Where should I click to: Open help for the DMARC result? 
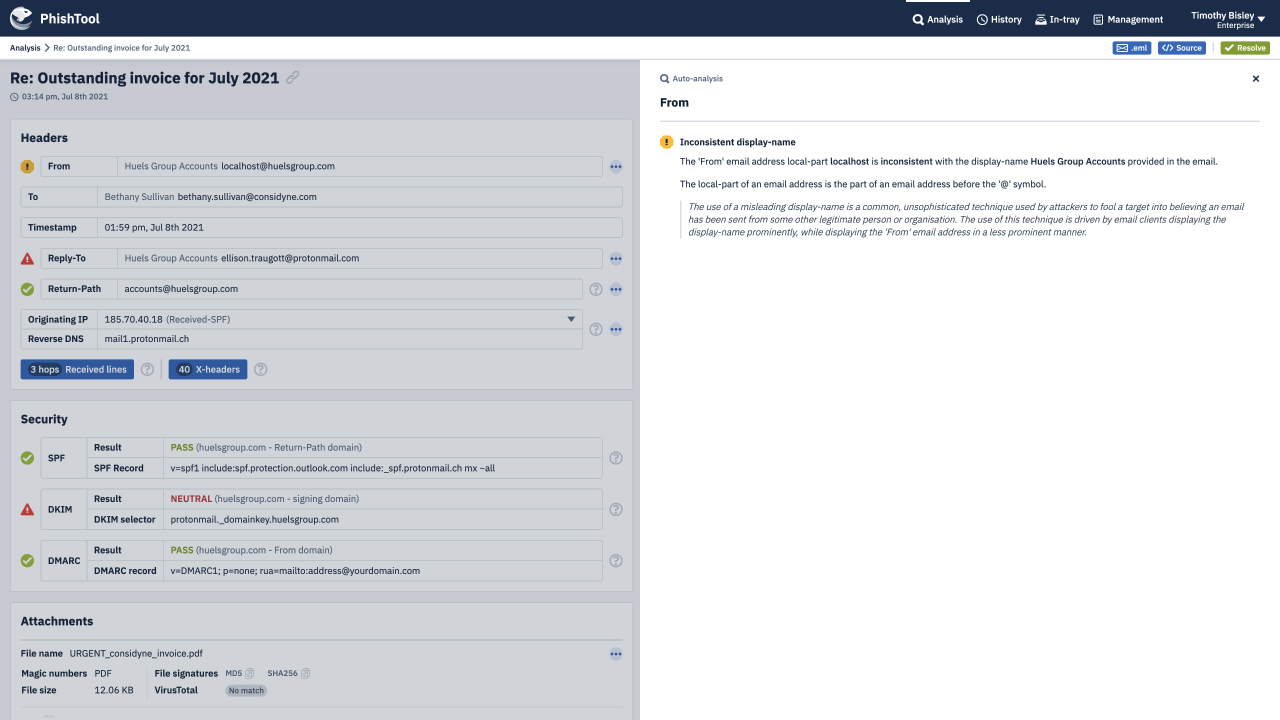pyautogui.click(x=616, y=560)
